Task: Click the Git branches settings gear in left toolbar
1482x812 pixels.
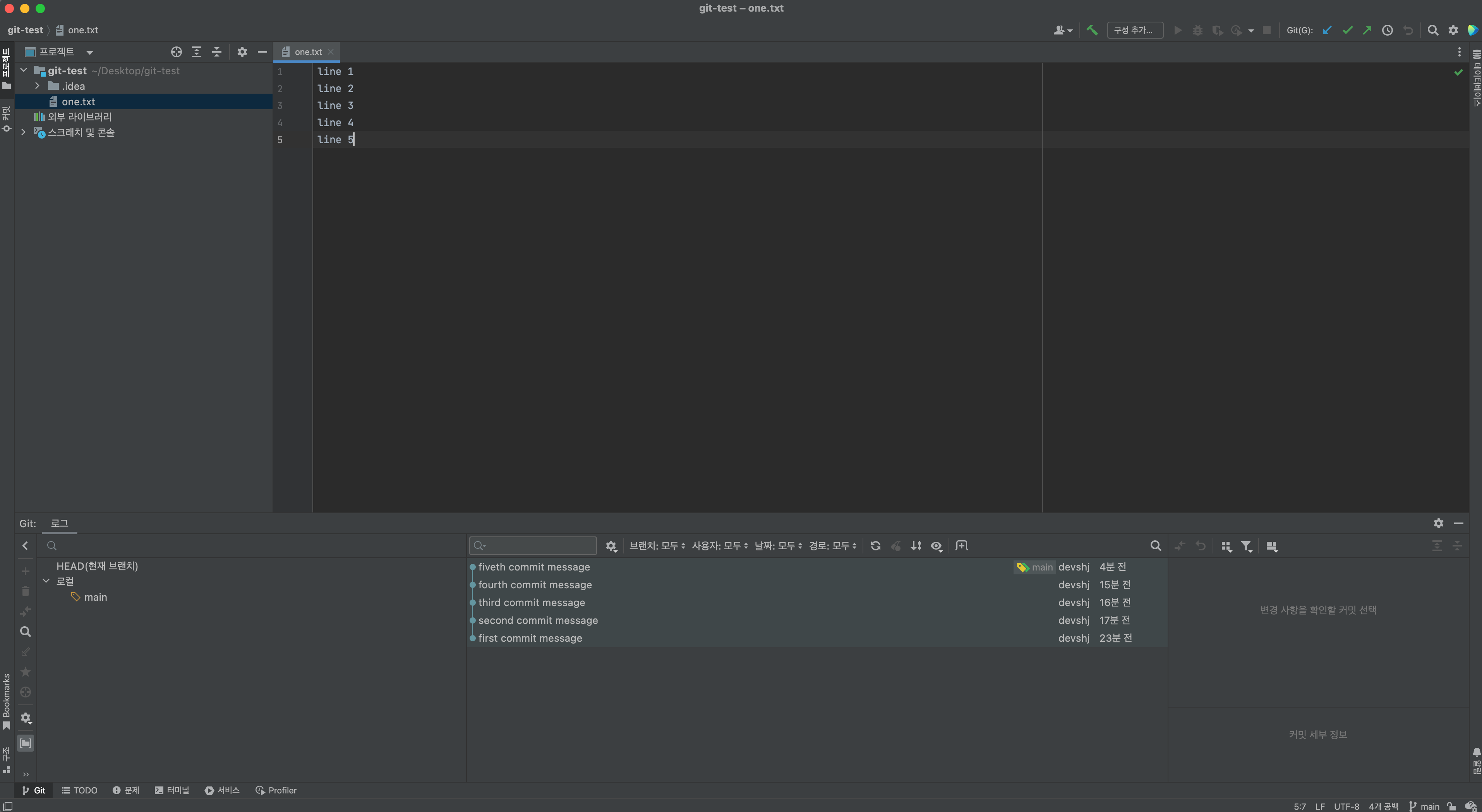Action: 25,718
